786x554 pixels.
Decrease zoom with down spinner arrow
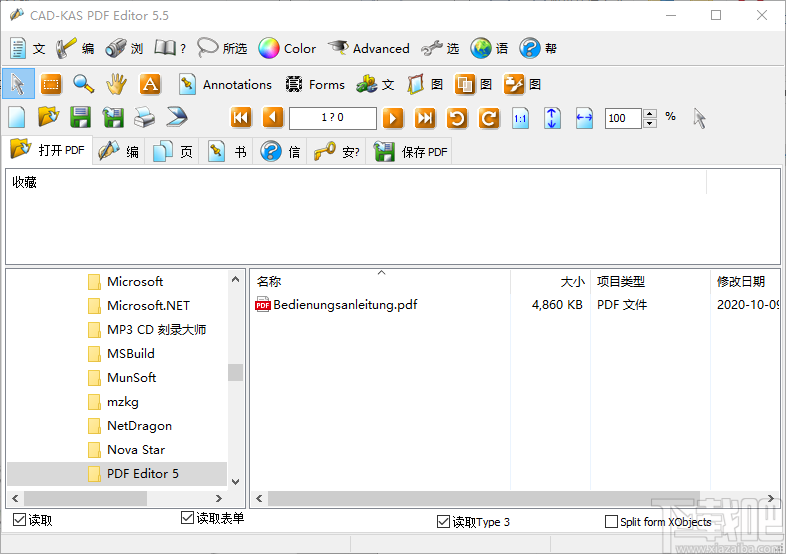[x=650, y=123]
